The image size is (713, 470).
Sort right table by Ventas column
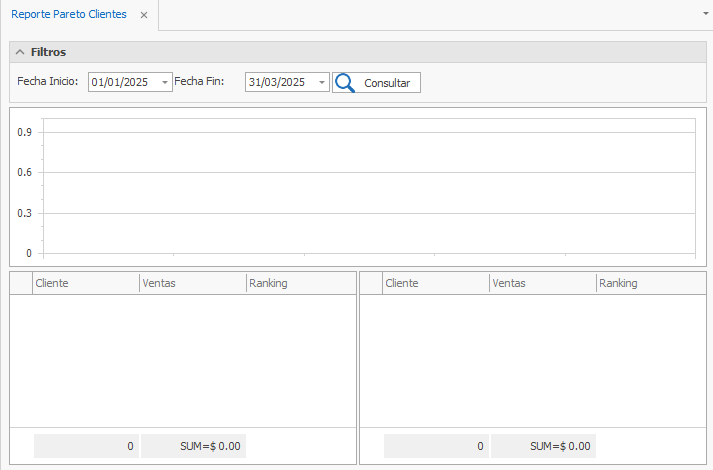tap(542, 283)
